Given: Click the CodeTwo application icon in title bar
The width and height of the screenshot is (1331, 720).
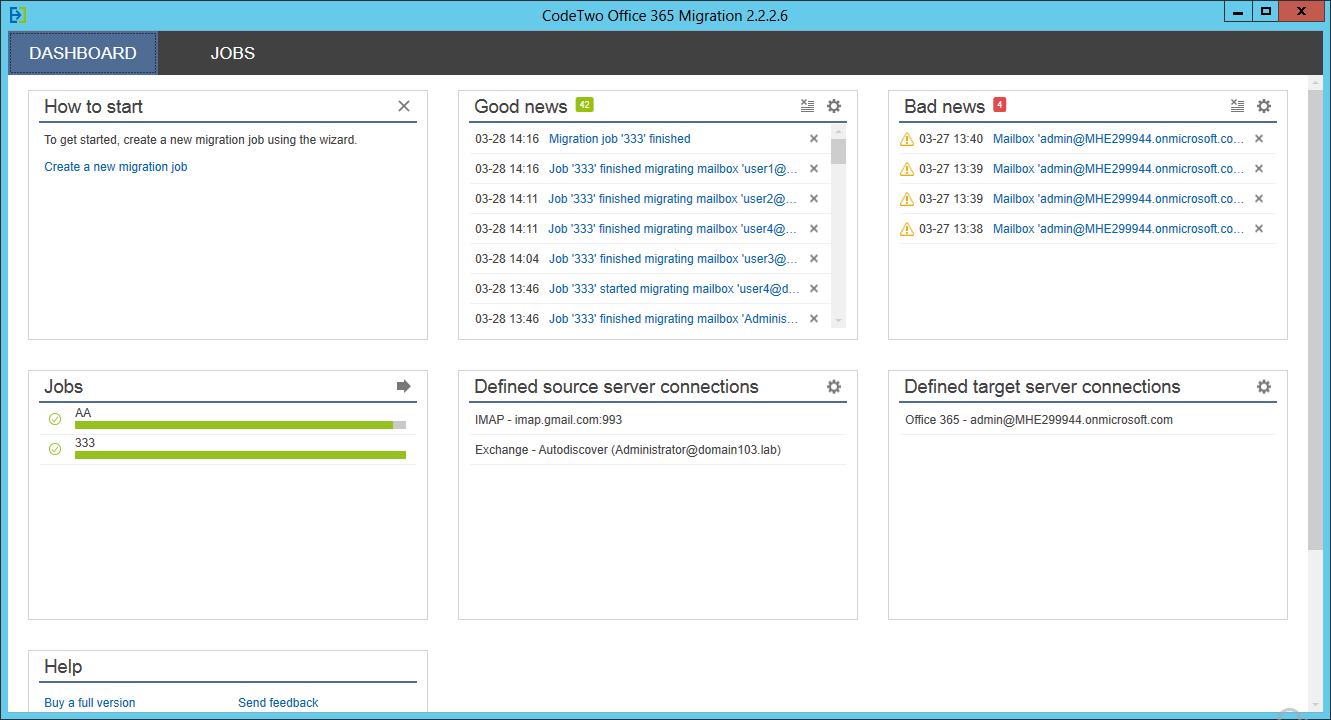Looking at the screenshot, I should pos(17,15).
